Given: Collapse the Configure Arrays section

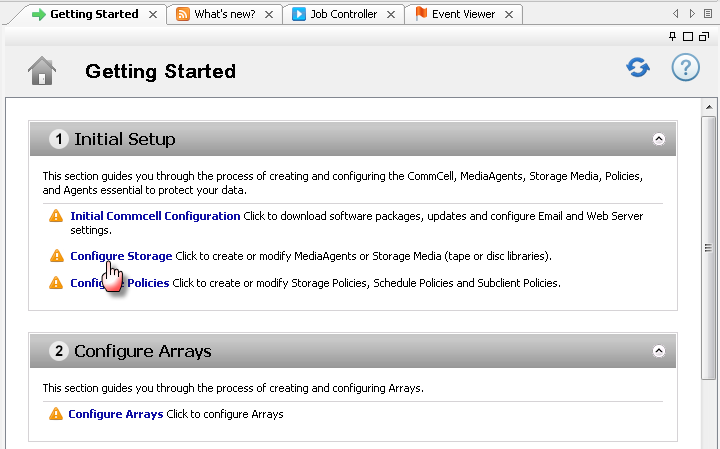Looking at the screenshot, I should tap(659, 351).
